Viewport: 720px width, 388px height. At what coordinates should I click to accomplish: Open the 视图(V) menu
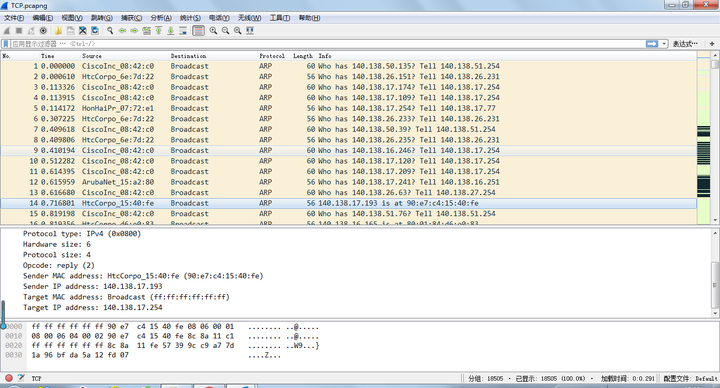coord(72,18)
